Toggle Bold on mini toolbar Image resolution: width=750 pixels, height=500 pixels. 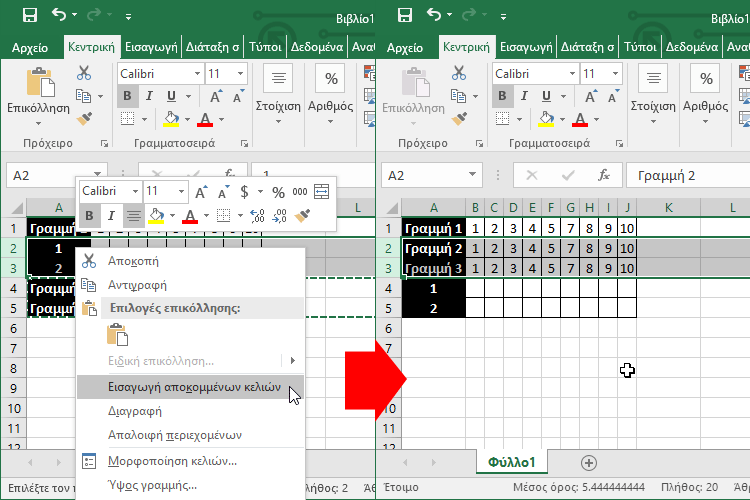click(x=89, y=216)
